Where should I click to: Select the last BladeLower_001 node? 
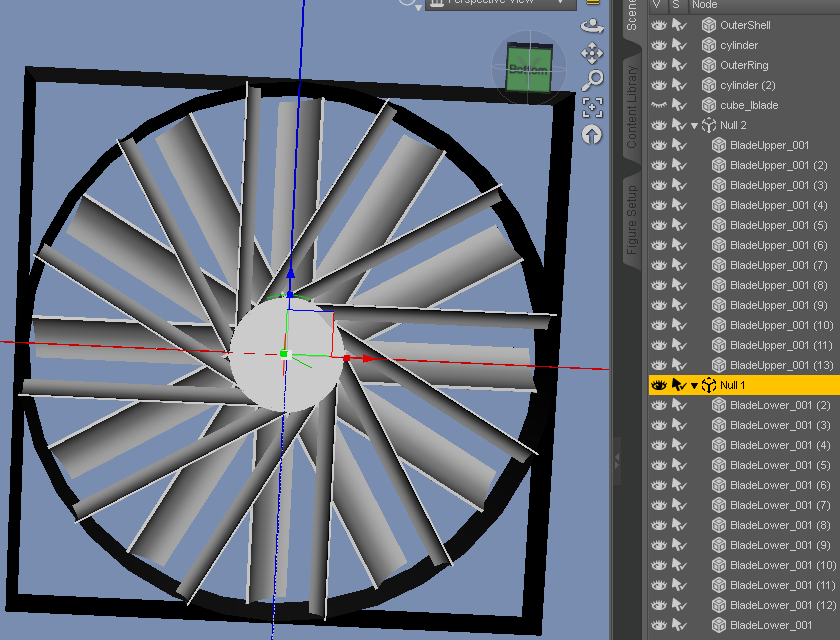(x=771, y=625)
